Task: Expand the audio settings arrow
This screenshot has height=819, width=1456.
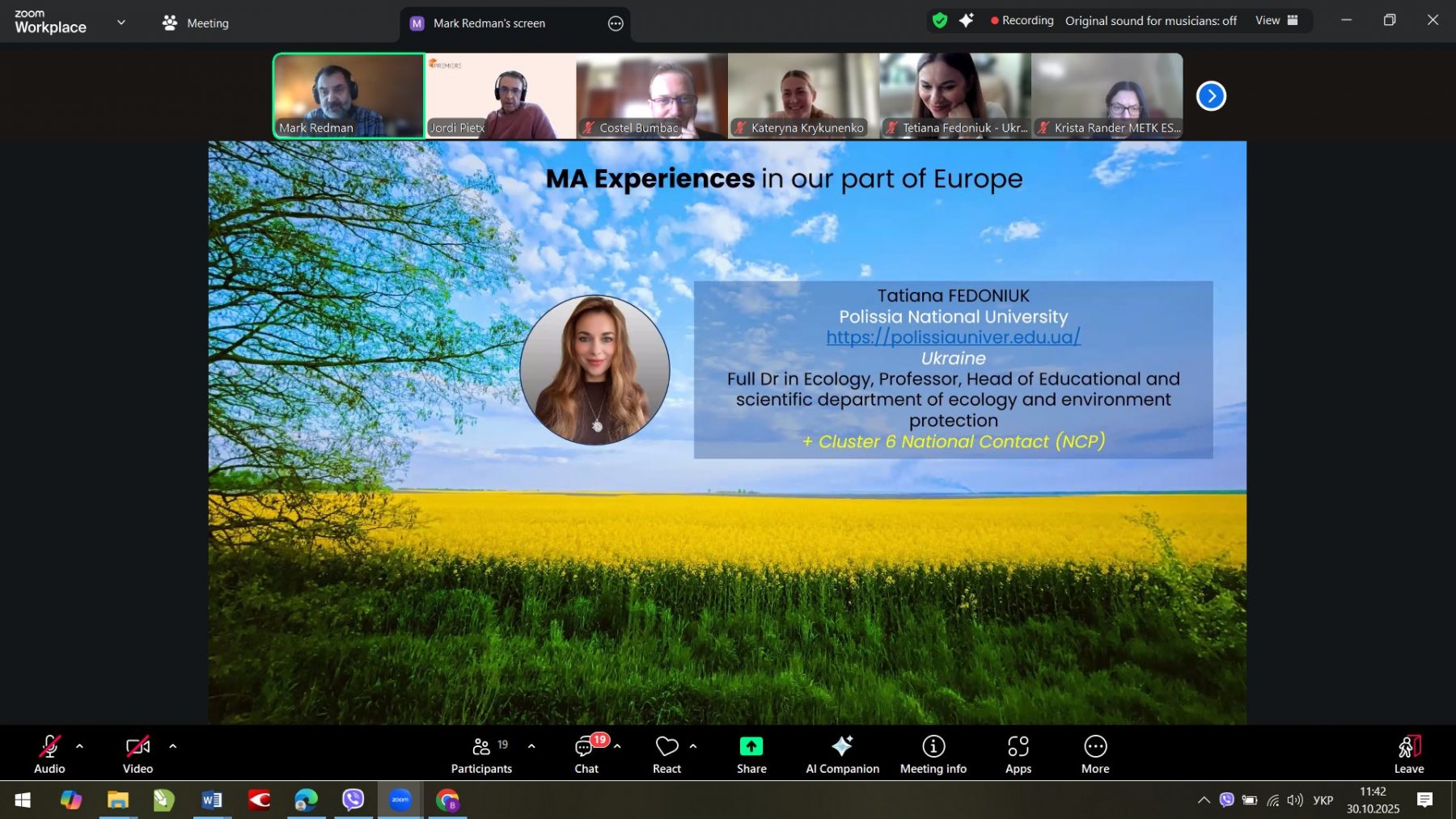Action: tap(79, 746)
